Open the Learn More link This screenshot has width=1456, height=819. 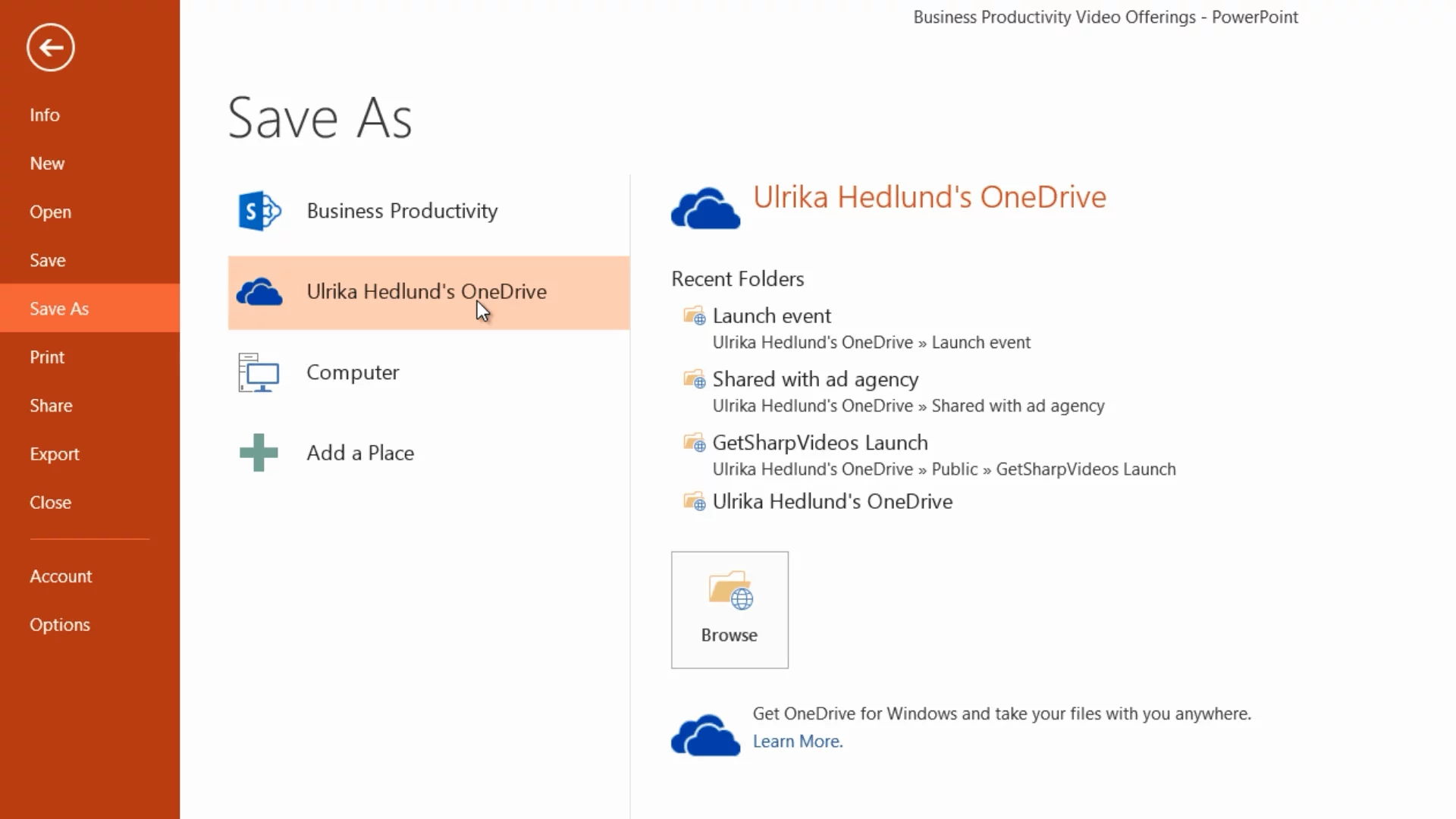coord(798,741)
